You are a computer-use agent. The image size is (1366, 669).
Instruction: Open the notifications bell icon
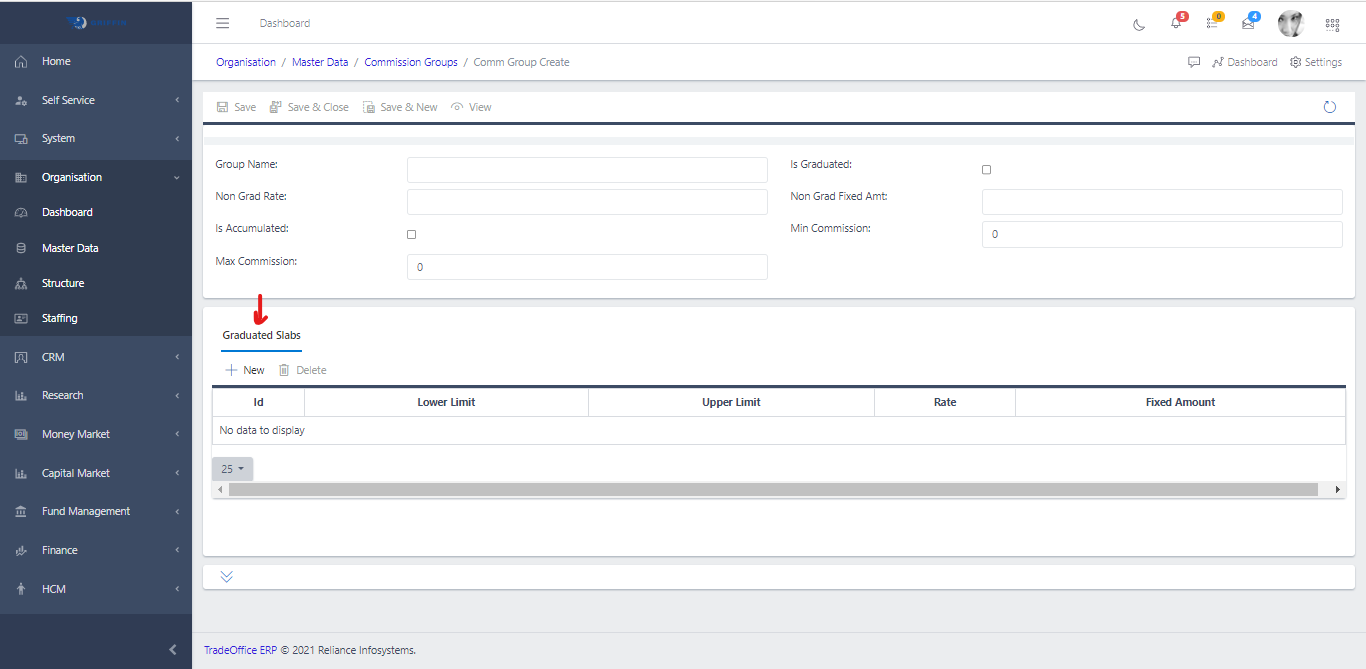(x=1176, y=24)
